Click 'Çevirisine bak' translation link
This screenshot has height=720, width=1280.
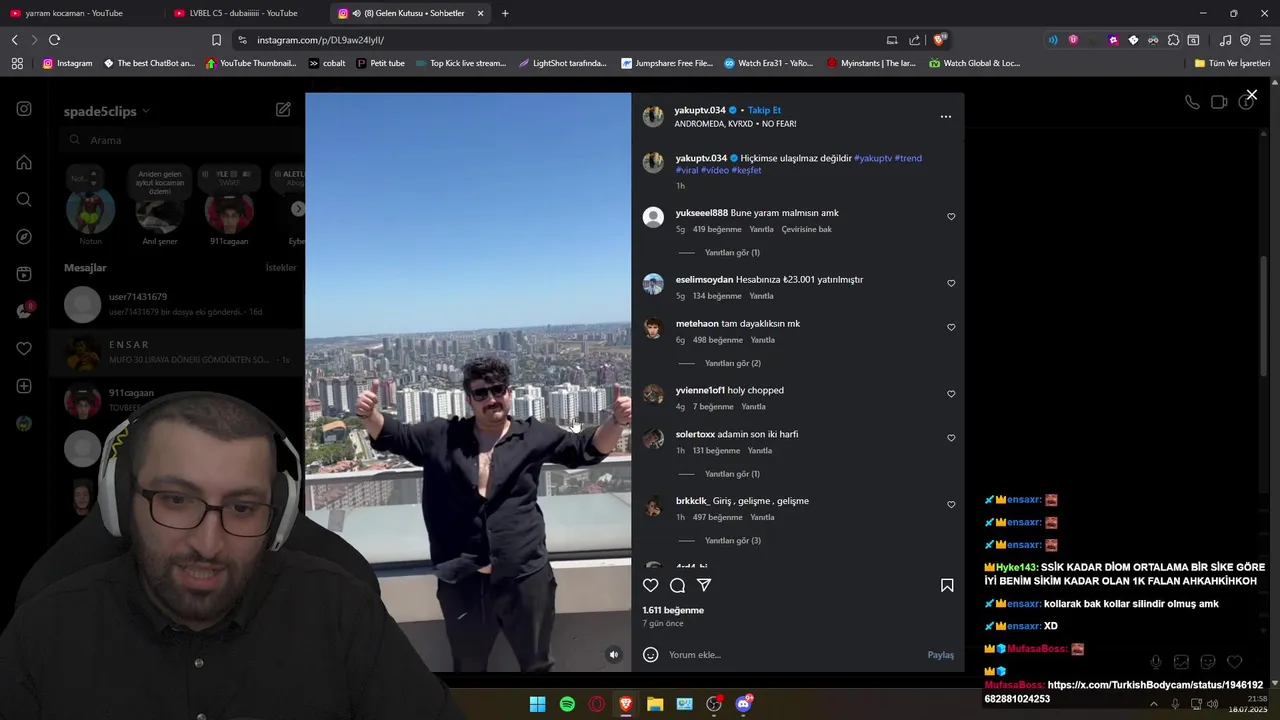[806, 229]
